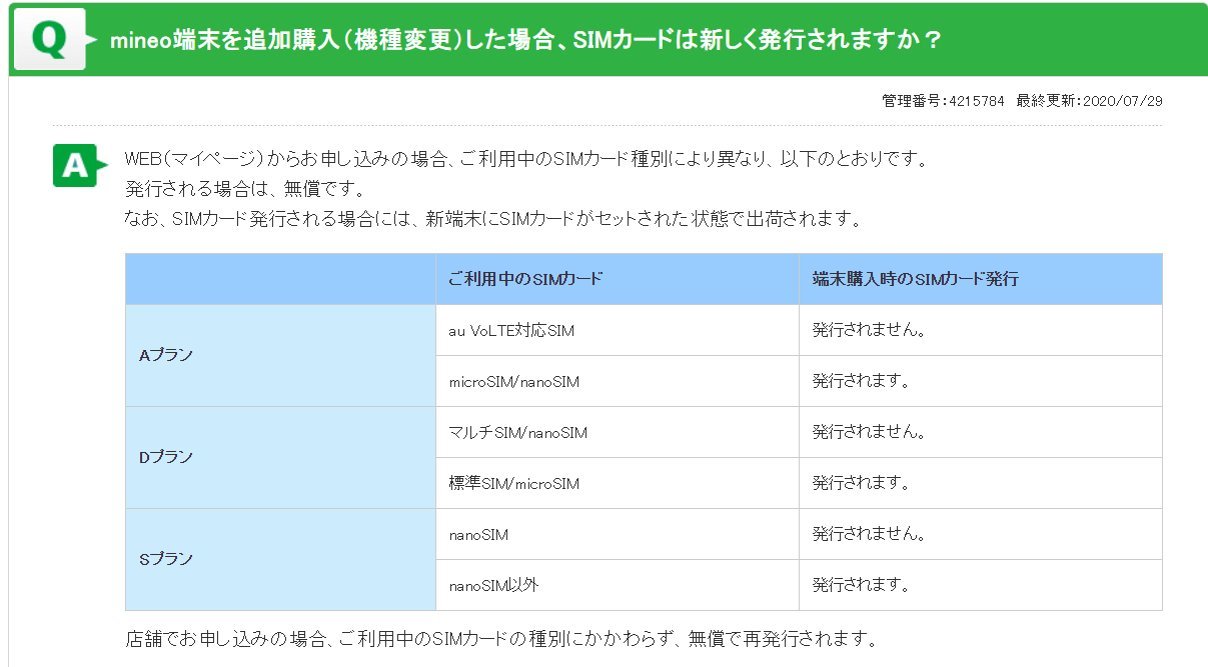
Task: Click the au VoLTE対応SIM cell
Action: point(617,330)
